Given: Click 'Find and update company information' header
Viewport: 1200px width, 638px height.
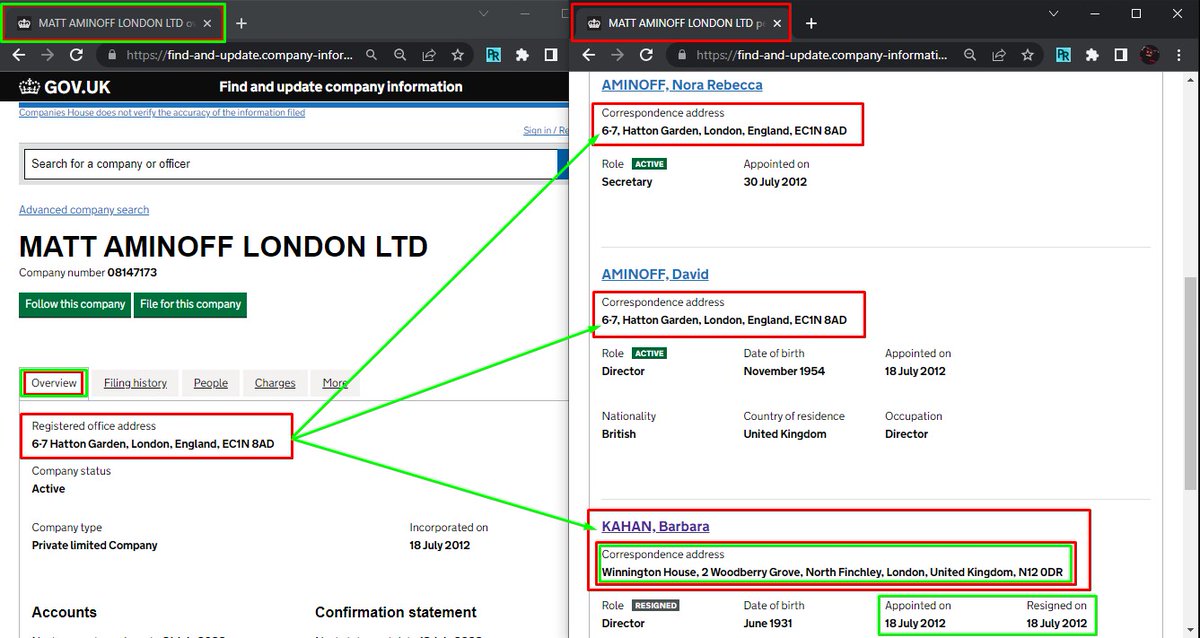Looking at the screenshot, I should [x=341, y=87].
